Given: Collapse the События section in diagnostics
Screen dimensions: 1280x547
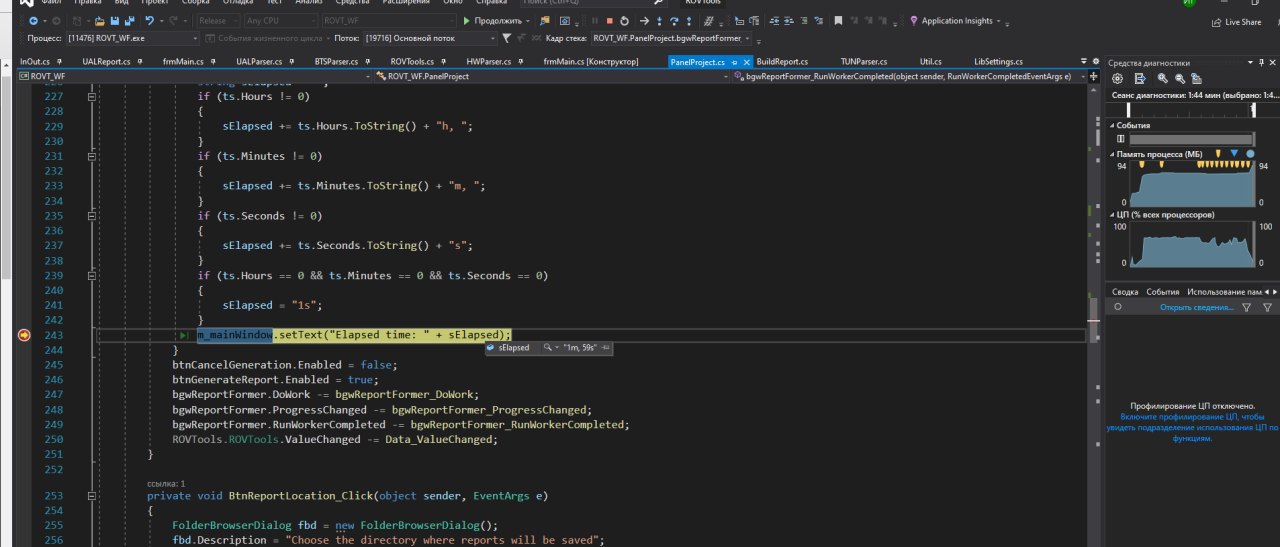Looking at the screenshot, I should click(x=1114, y=125).
